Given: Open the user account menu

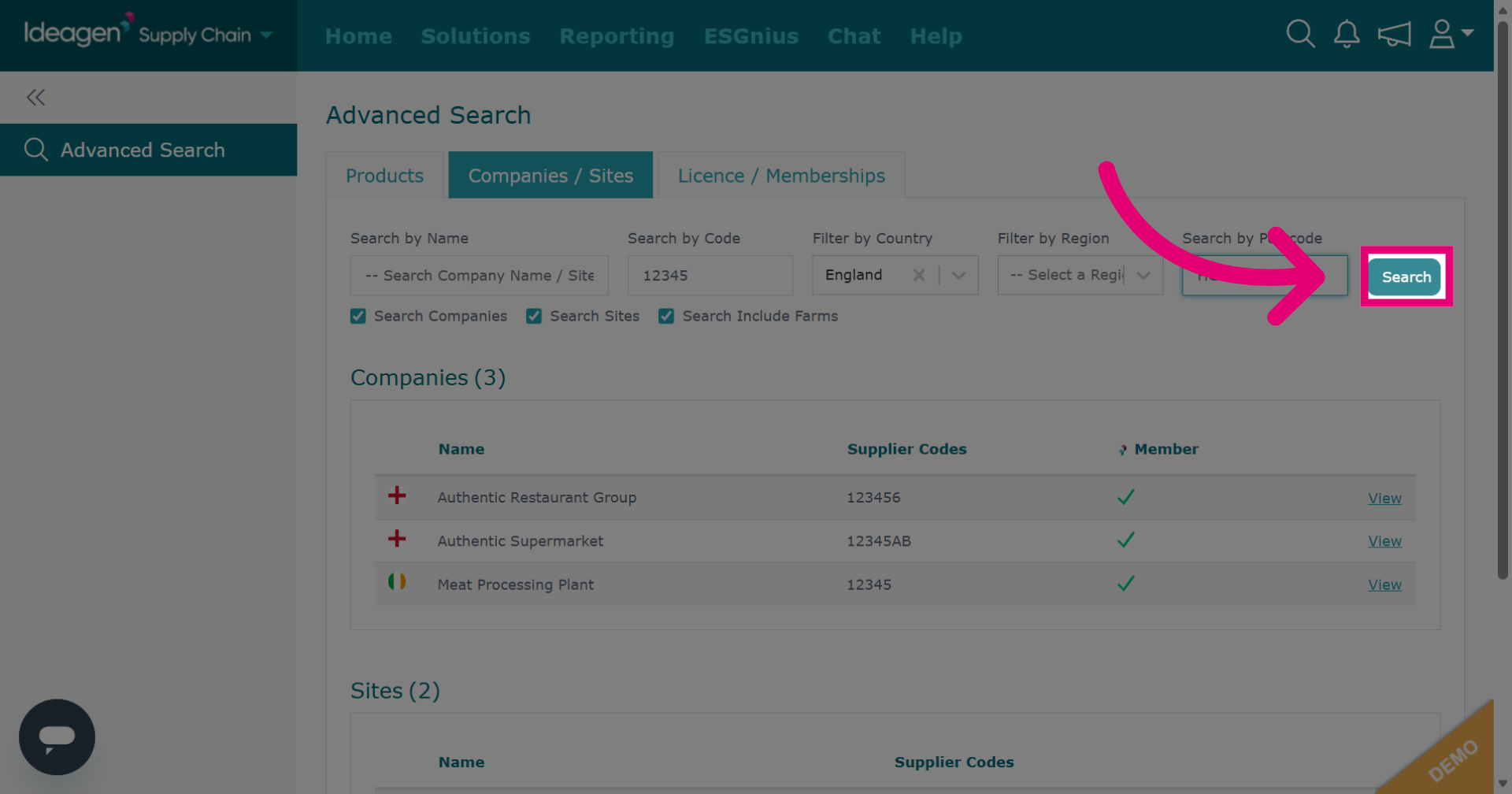Looking at the screenshot, I should [1451, 34].
